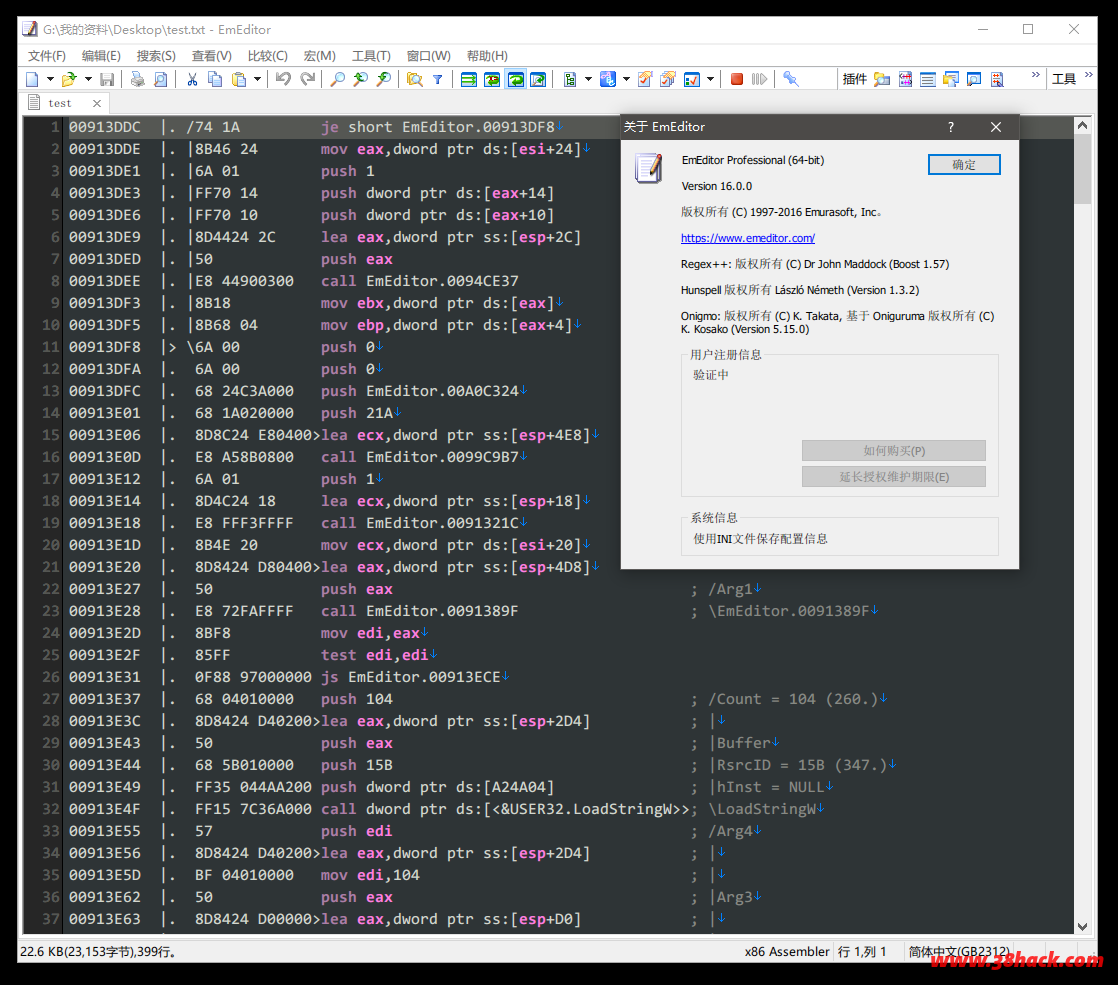
Task: Click the red macro Record/Stop icon
Action: pyautogui.click(x=737, y=79)
